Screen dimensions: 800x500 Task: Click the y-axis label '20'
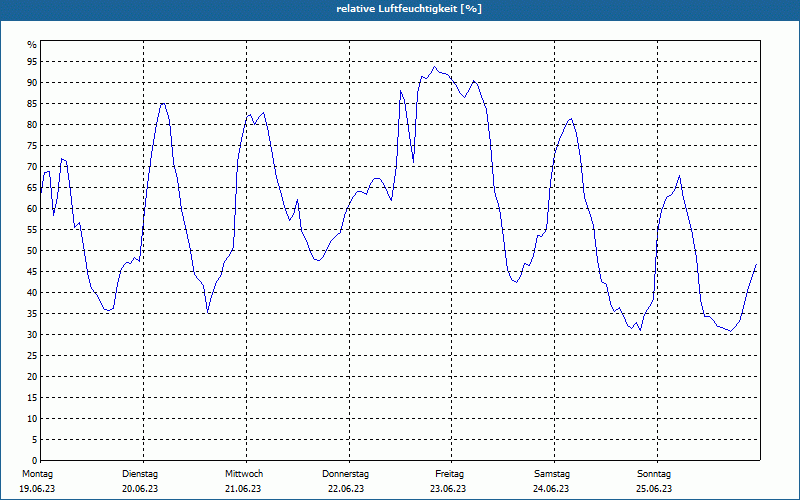point(32,377)
